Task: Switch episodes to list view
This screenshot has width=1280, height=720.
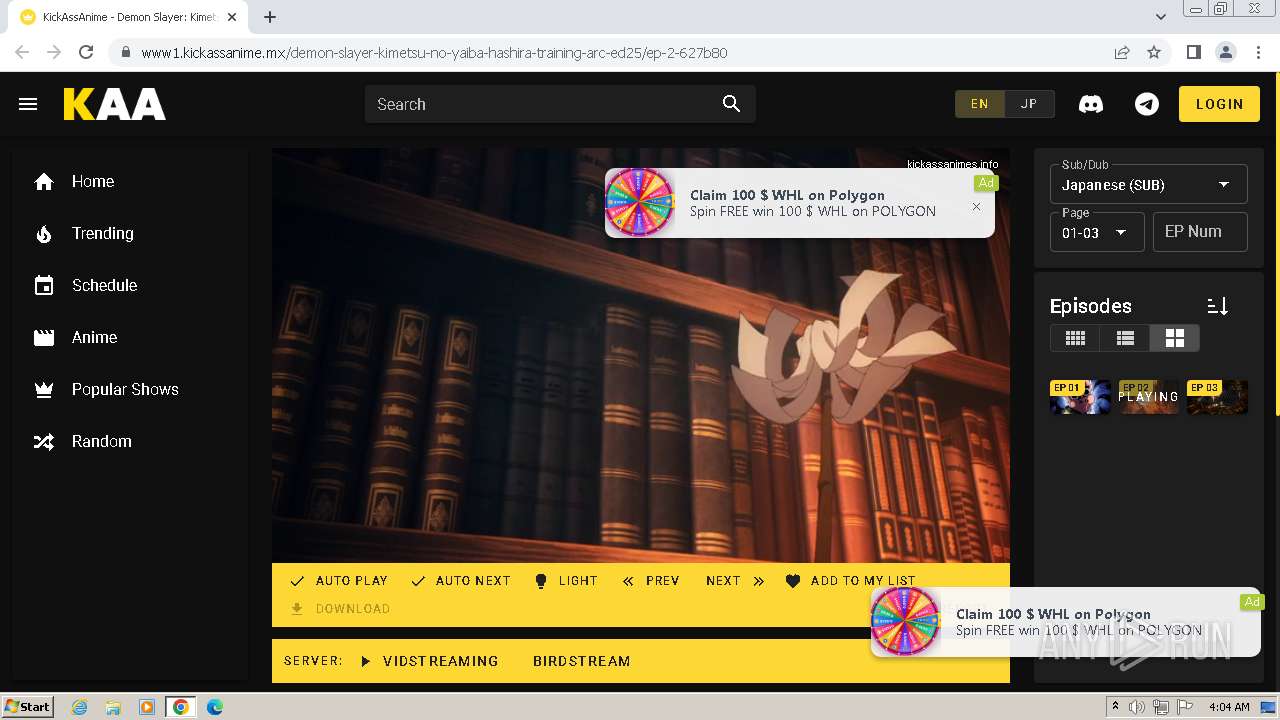Action: click(1125, 338)
